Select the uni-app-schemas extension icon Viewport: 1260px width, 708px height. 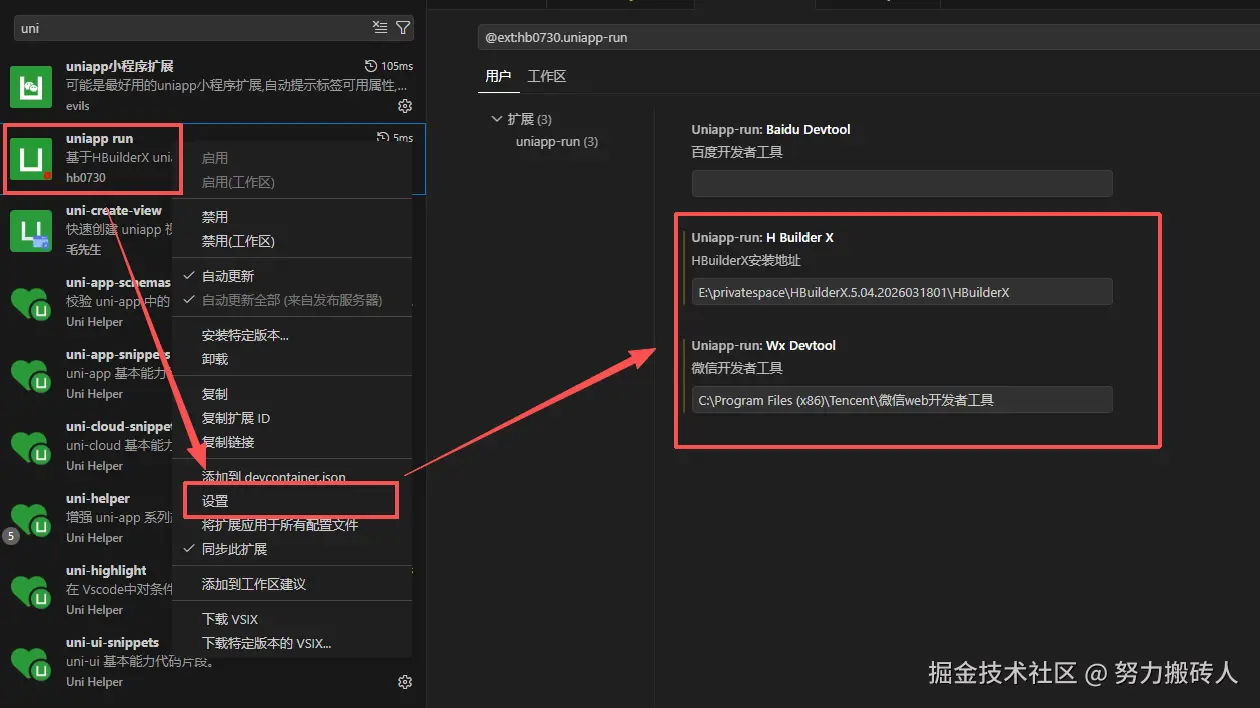click(x=31, y=302)
